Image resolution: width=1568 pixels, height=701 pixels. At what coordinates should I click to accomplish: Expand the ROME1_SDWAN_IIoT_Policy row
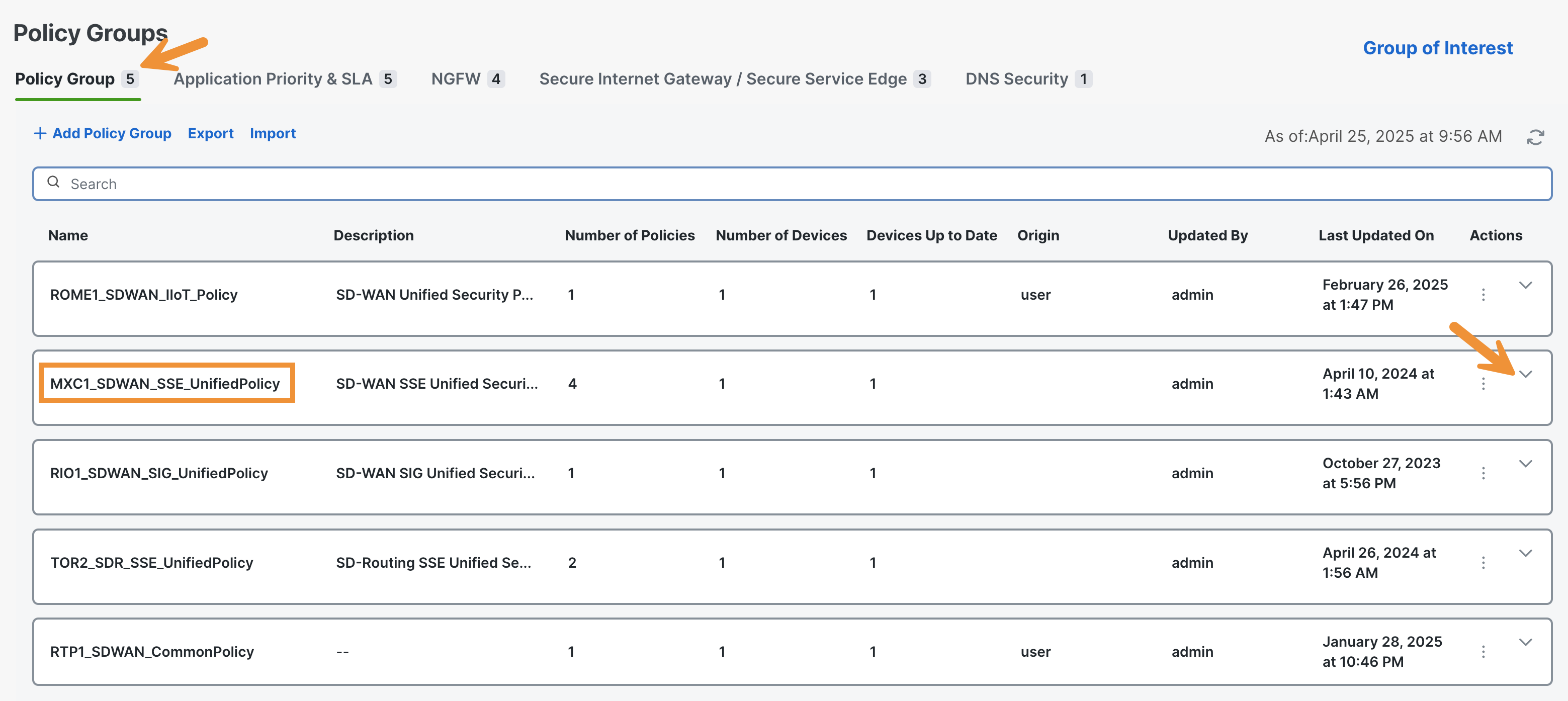pos(1525,285)
